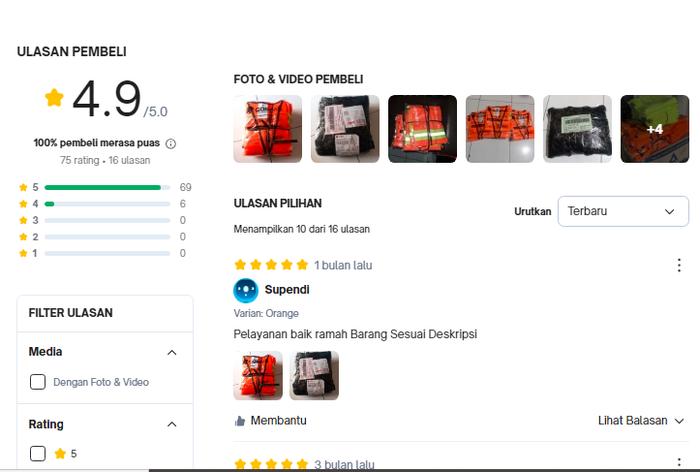The width and height of the screenshot is (700, 472).
Task: Open the reflective-stripe vest buyer photo
Action: click(x=422, y=129)
